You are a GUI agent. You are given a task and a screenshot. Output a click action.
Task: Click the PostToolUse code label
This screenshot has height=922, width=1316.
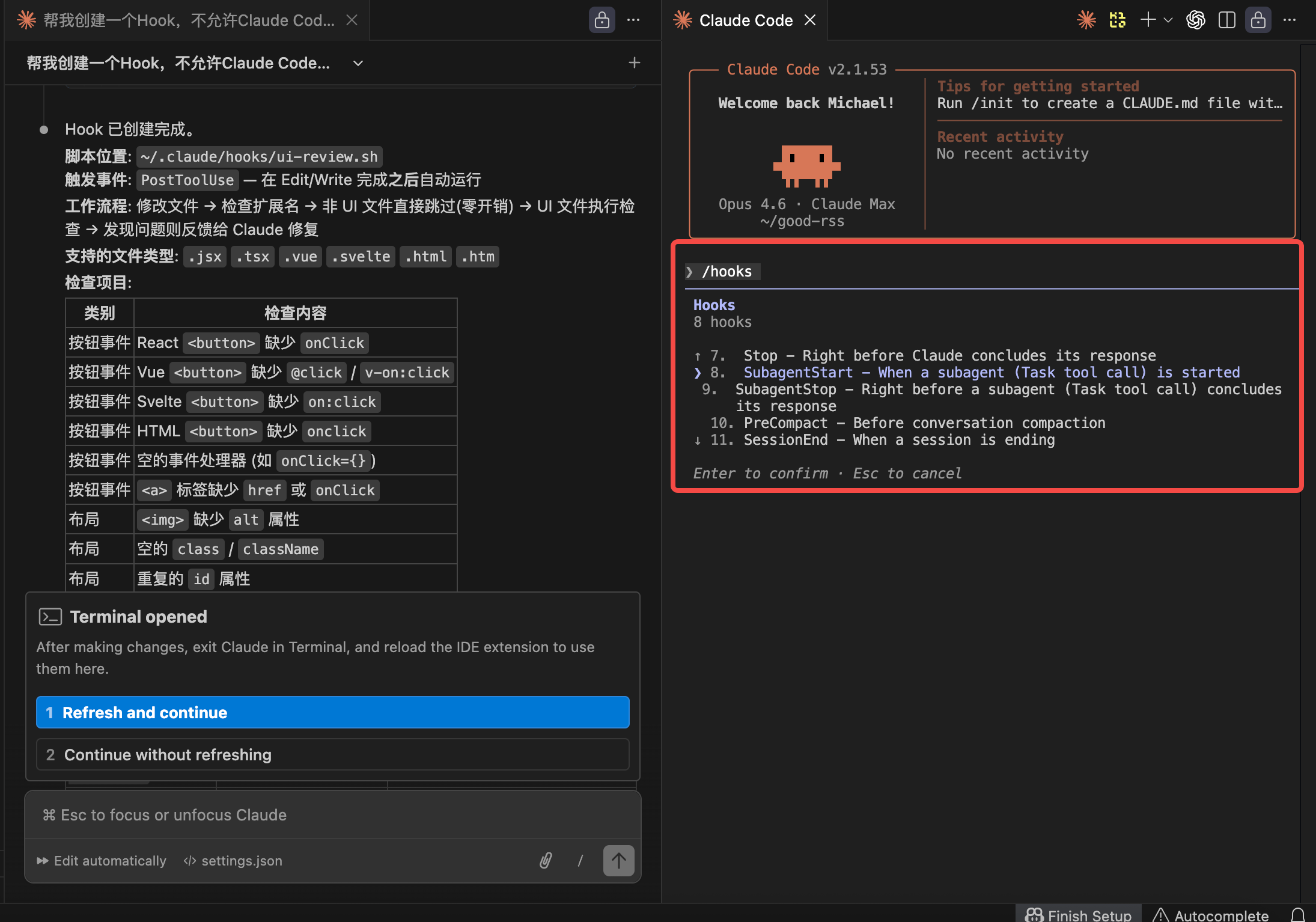187,180
